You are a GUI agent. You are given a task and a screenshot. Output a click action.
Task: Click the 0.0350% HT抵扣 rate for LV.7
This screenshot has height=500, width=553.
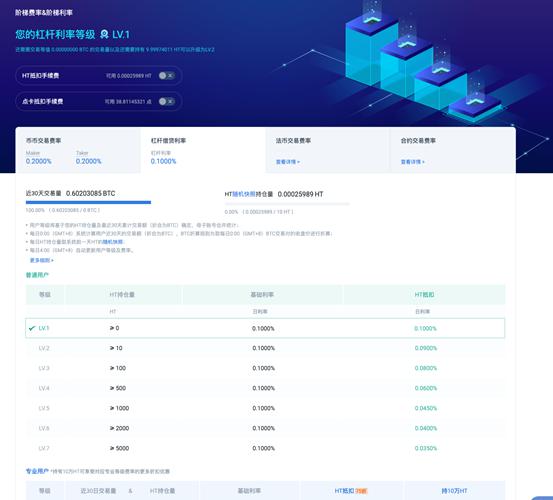pyautogui.click(x=426, y=449)
